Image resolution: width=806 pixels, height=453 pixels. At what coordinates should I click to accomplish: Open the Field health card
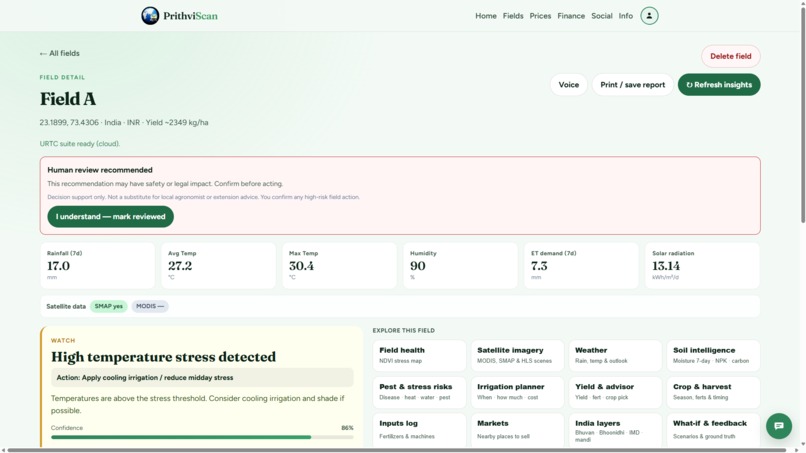tap(419, 355)
